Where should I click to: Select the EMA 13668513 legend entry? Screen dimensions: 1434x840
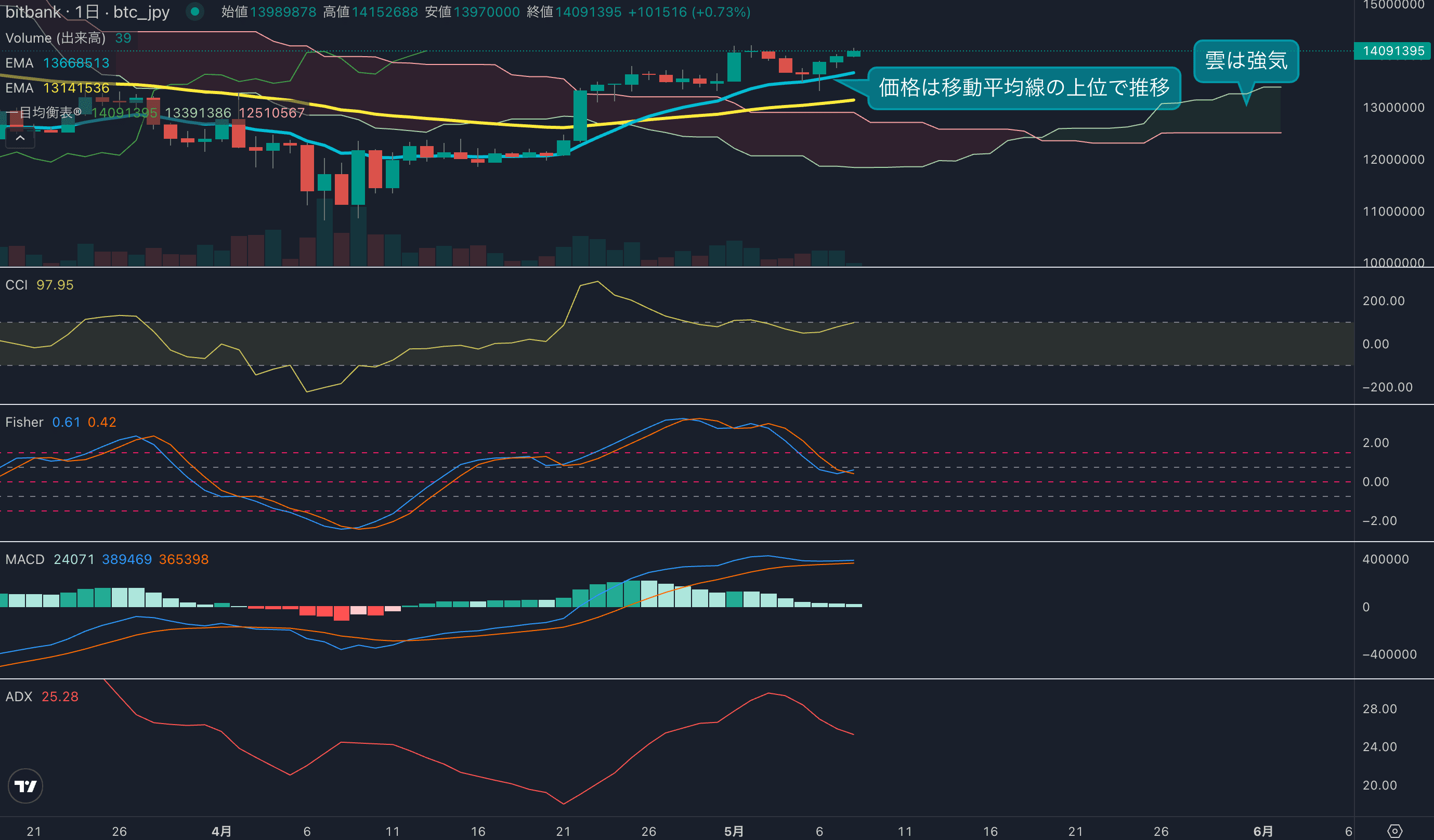[x=19, y=63]
